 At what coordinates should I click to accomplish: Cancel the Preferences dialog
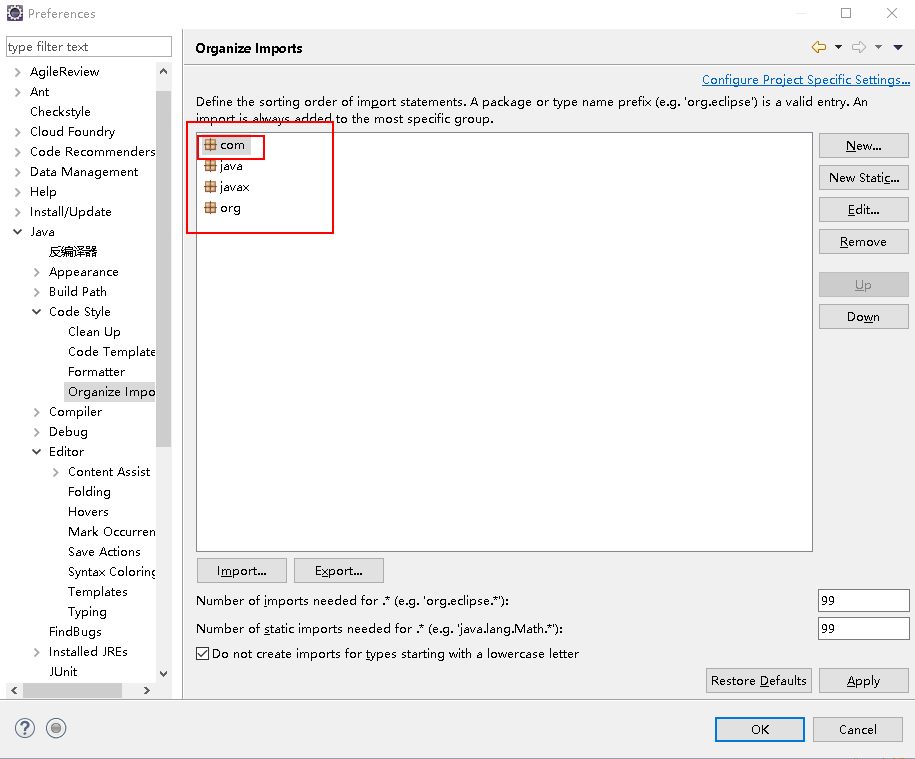[x=858, y=729]
